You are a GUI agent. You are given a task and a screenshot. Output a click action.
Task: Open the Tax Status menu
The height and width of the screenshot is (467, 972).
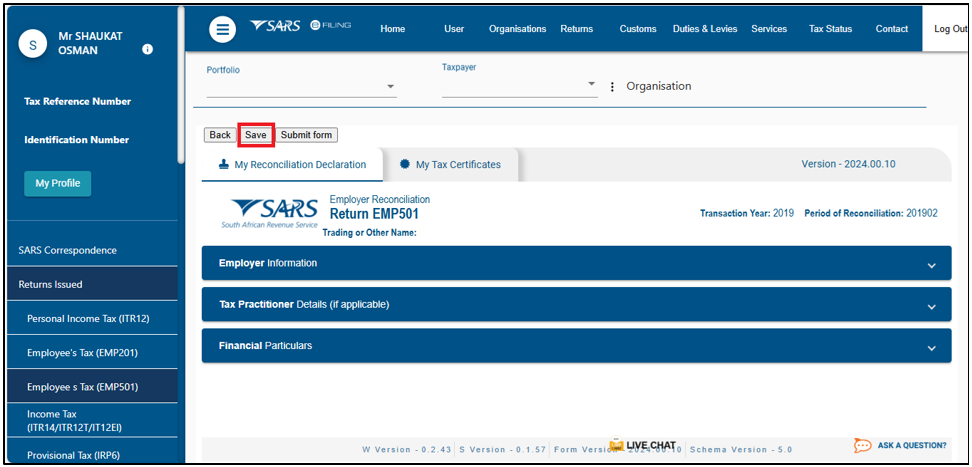(x=830, y=29)
